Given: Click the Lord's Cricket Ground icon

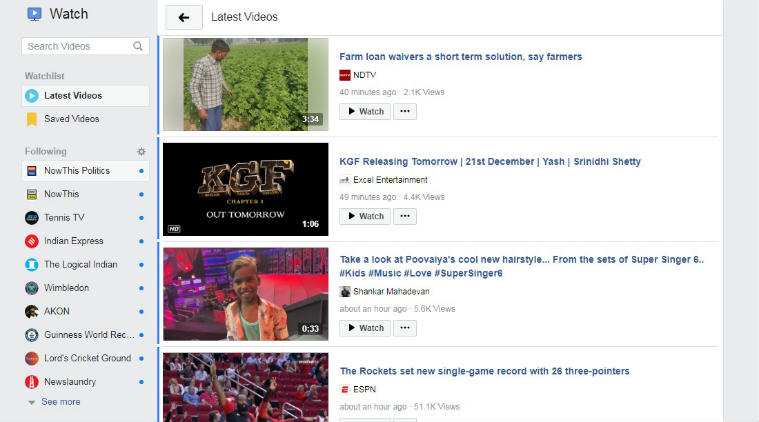Looking at the screenshot, I should (32, 359).
